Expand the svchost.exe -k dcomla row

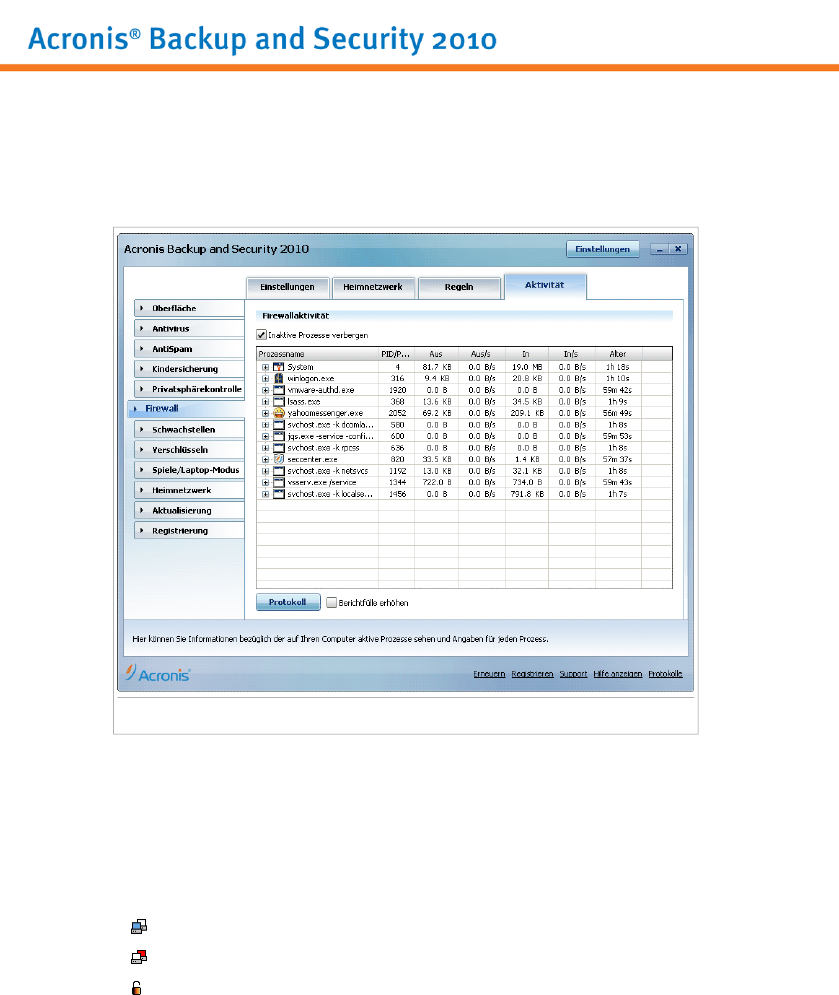point(265,425)
